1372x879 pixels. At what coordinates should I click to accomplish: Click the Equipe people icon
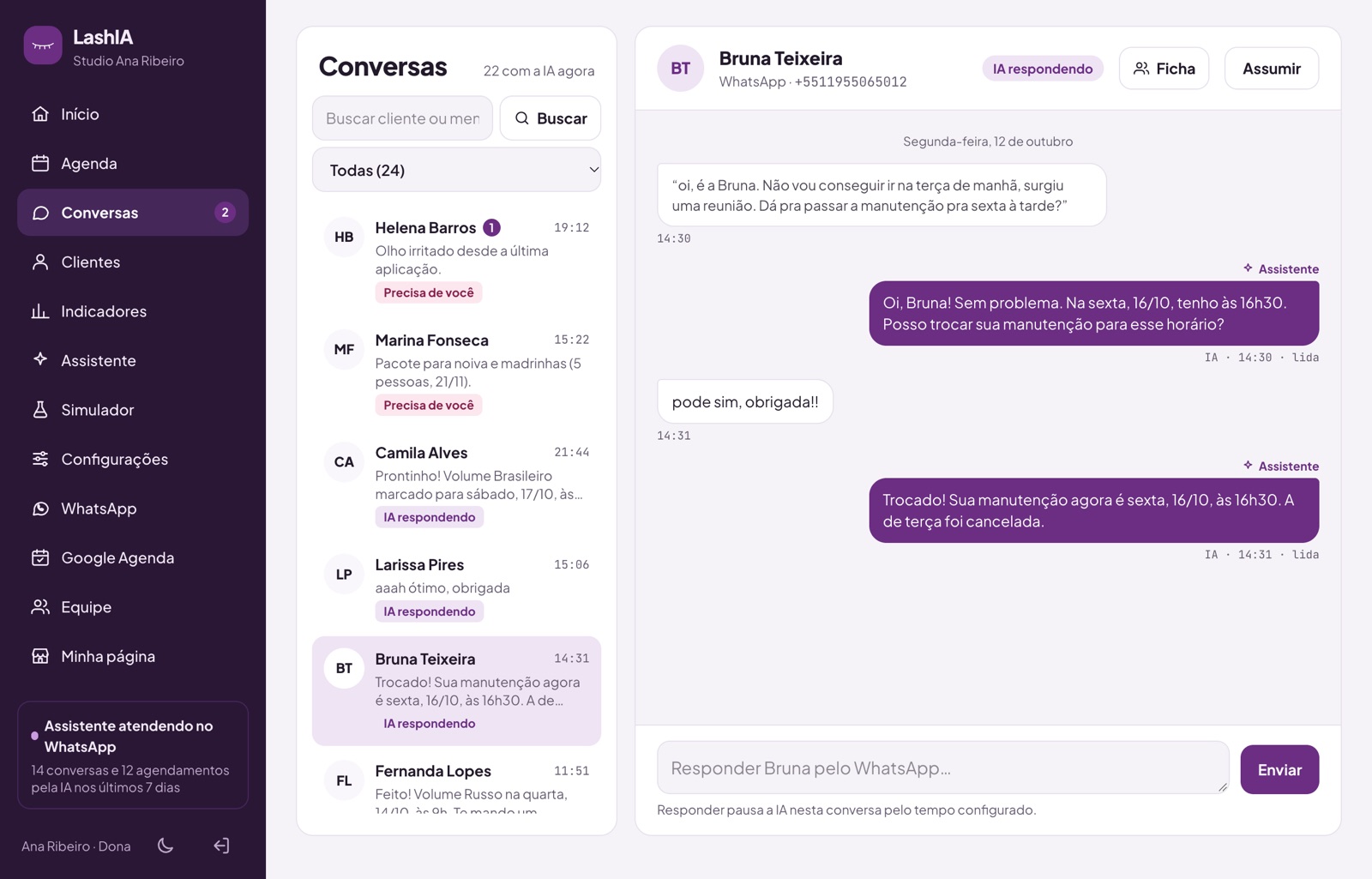click(x=40, y=607)
